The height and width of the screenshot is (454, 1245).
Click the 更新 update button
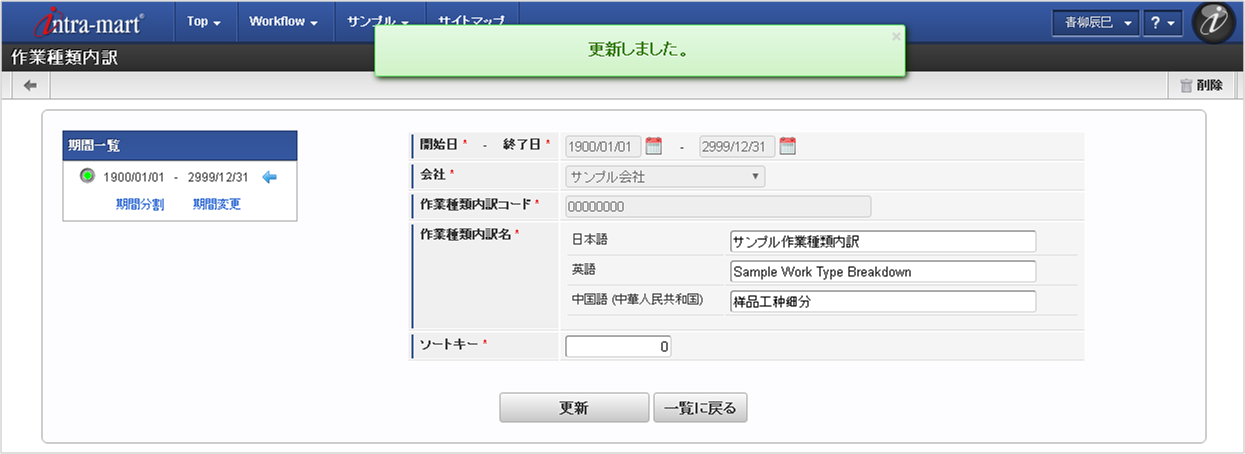(574, 408)
